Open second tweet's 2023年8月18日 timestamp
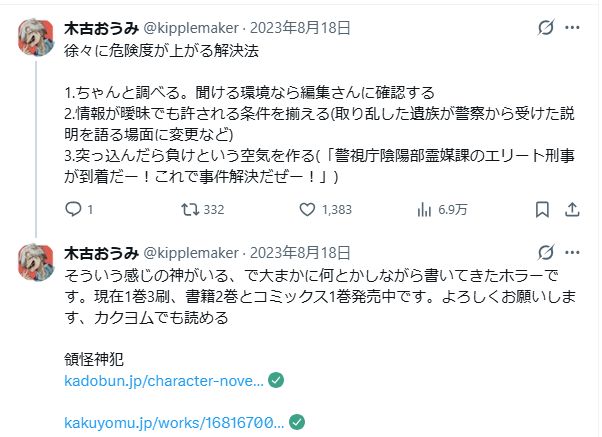Viewport: 602px width, 437px height. 304,251
